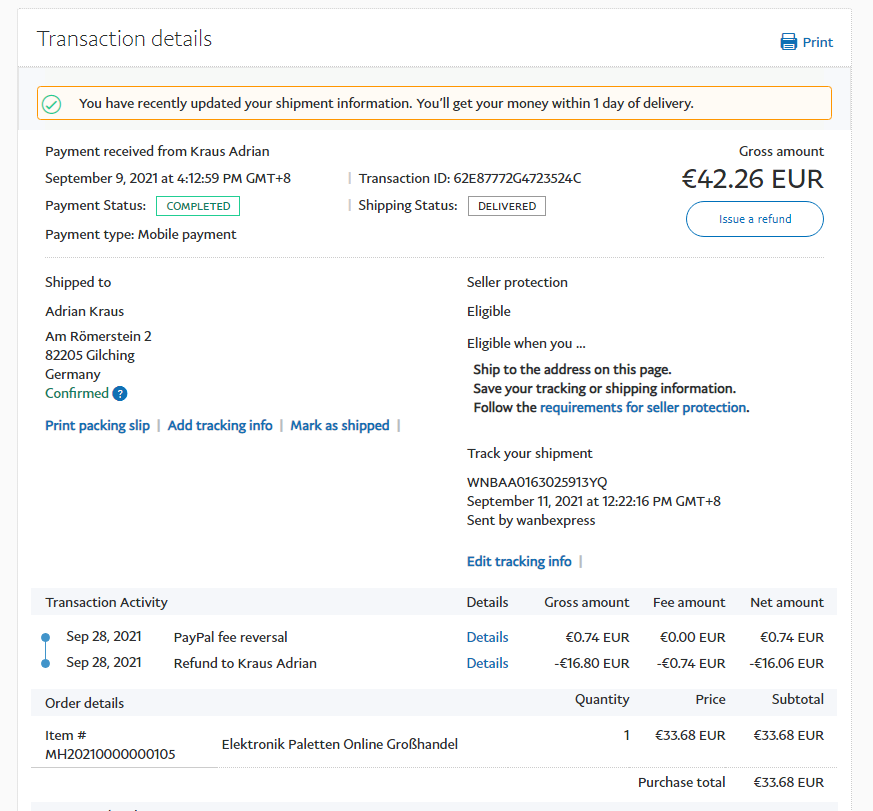Click Edit tracking info
Image resolution: width=873 pixels, height=811 pixels.
[519, 561]
